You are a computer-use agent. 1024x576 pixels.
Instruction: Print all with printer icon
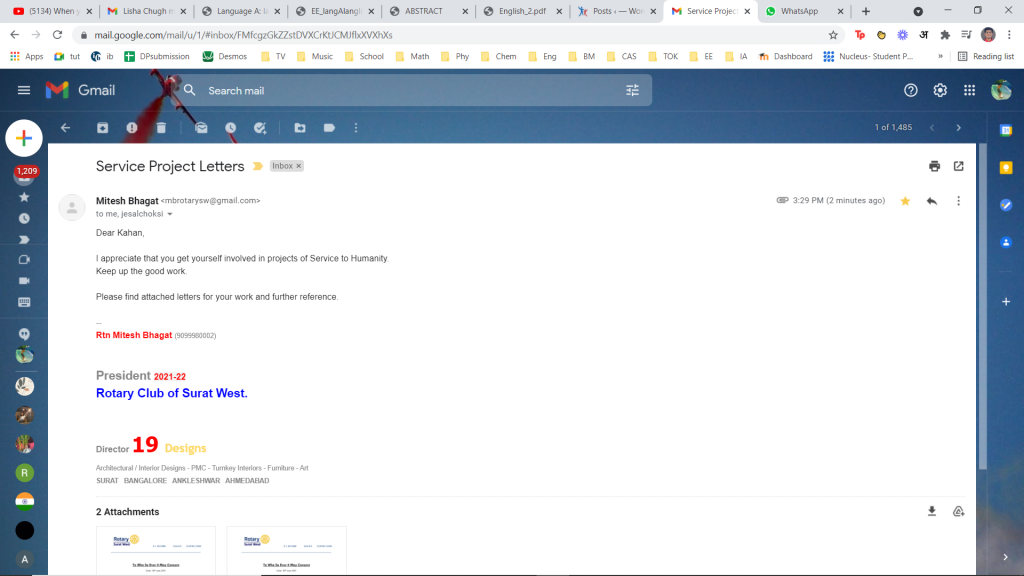click(x=935, y=166)
